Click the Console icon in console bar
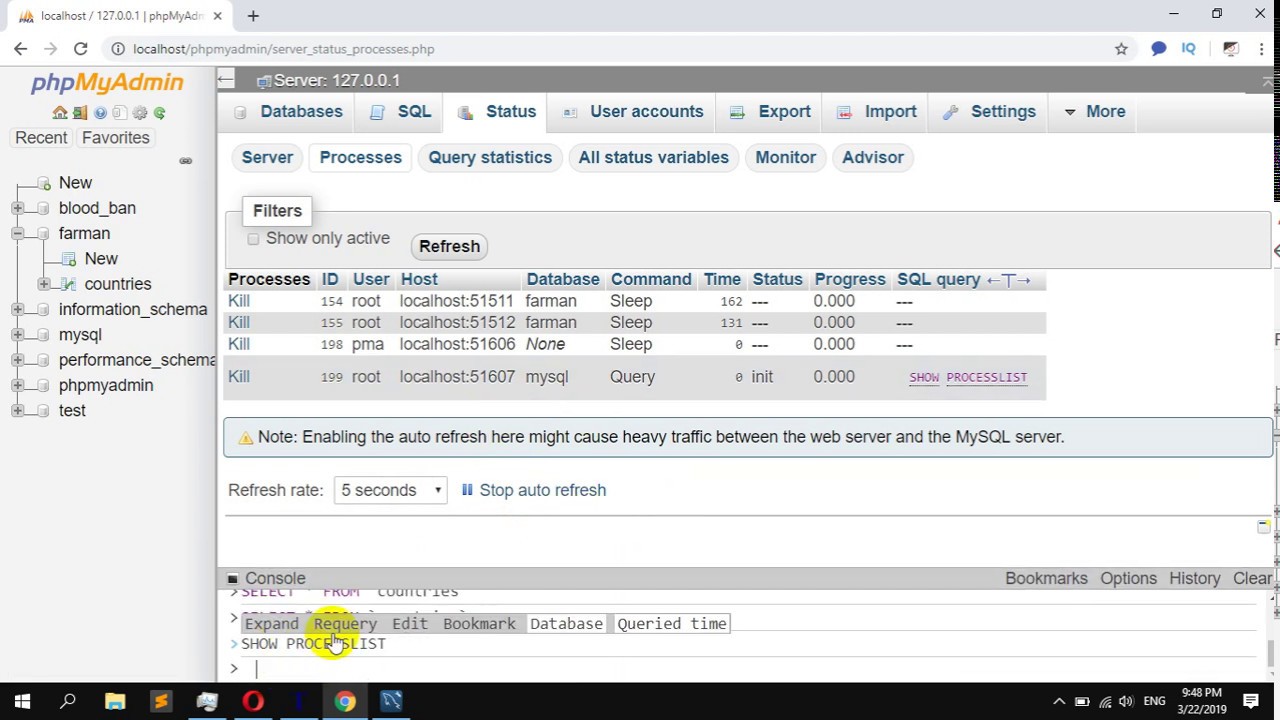The image size is (1280, 720). (232, 579)
